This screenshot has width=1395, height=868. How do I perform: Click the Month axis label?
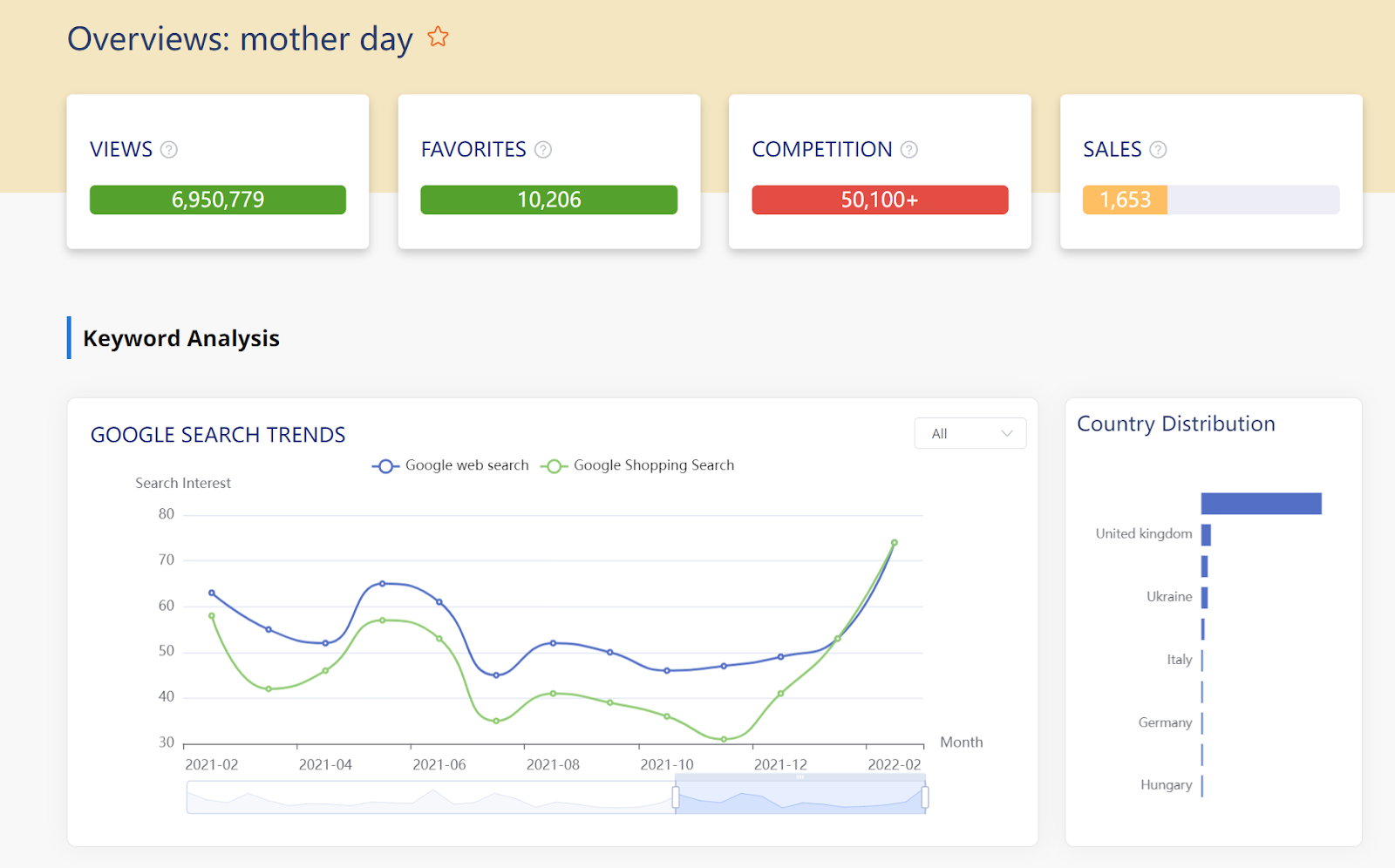click(x=962, y=743)
